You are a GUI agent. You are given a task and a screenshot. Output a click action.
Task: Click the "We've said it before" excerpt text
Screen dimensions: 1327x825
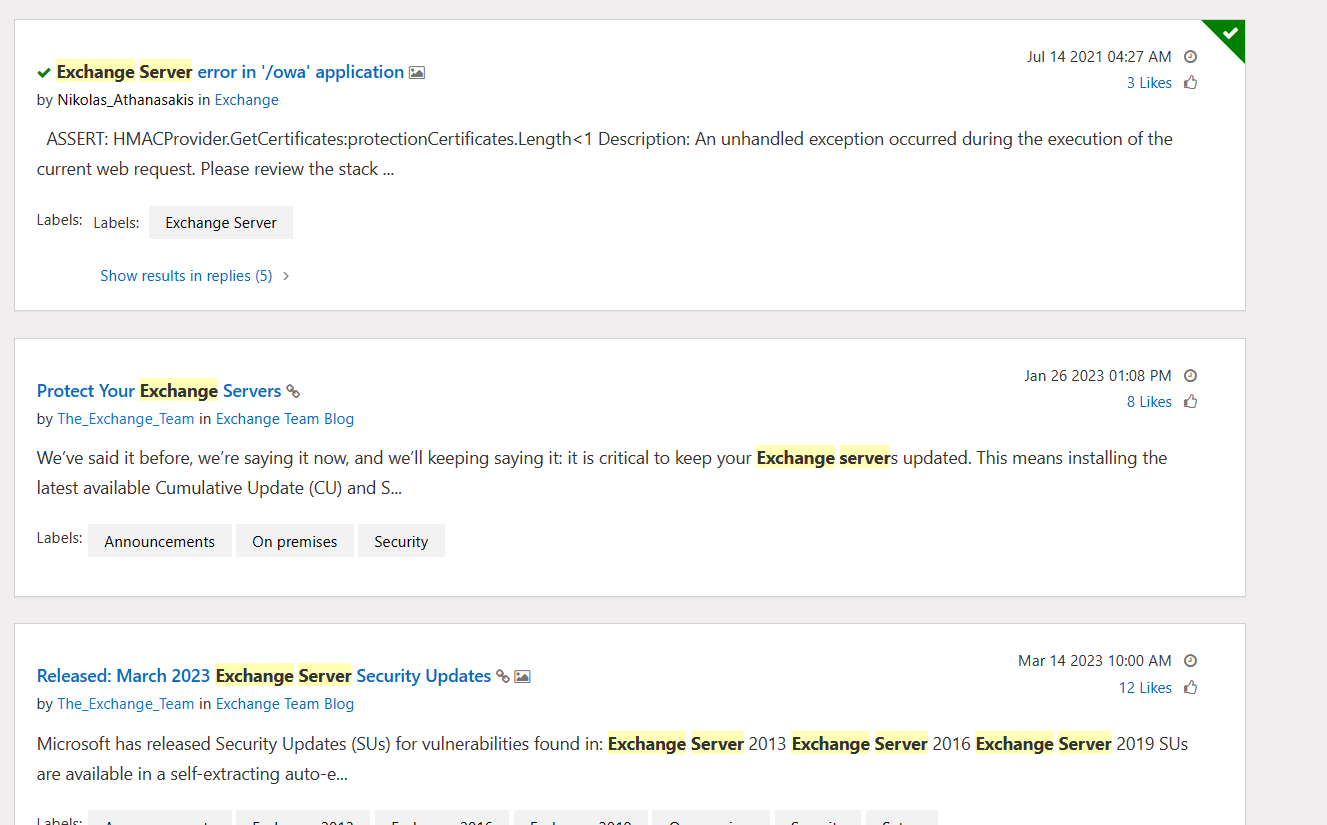(x=602, y=473)
